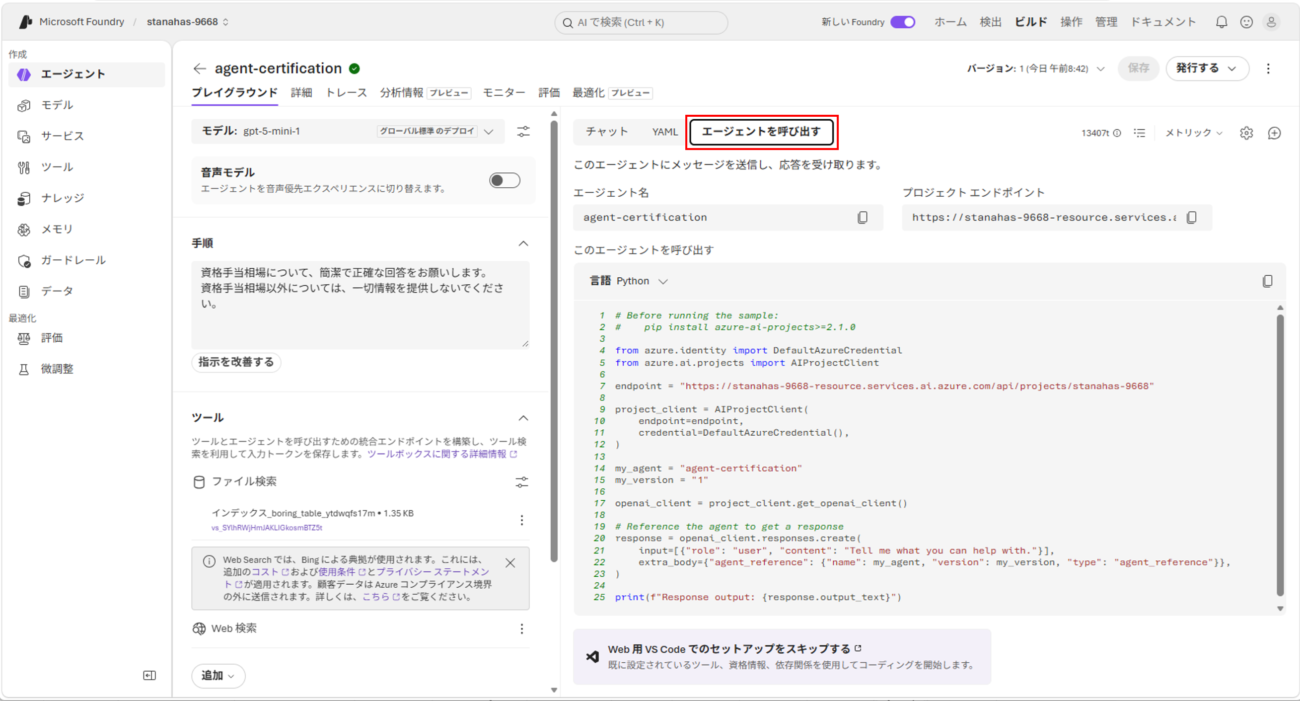The width and height of the screenshot is (1300, 701).
Task: Open ガードレール in the sidebar
Action: (86, 260)
